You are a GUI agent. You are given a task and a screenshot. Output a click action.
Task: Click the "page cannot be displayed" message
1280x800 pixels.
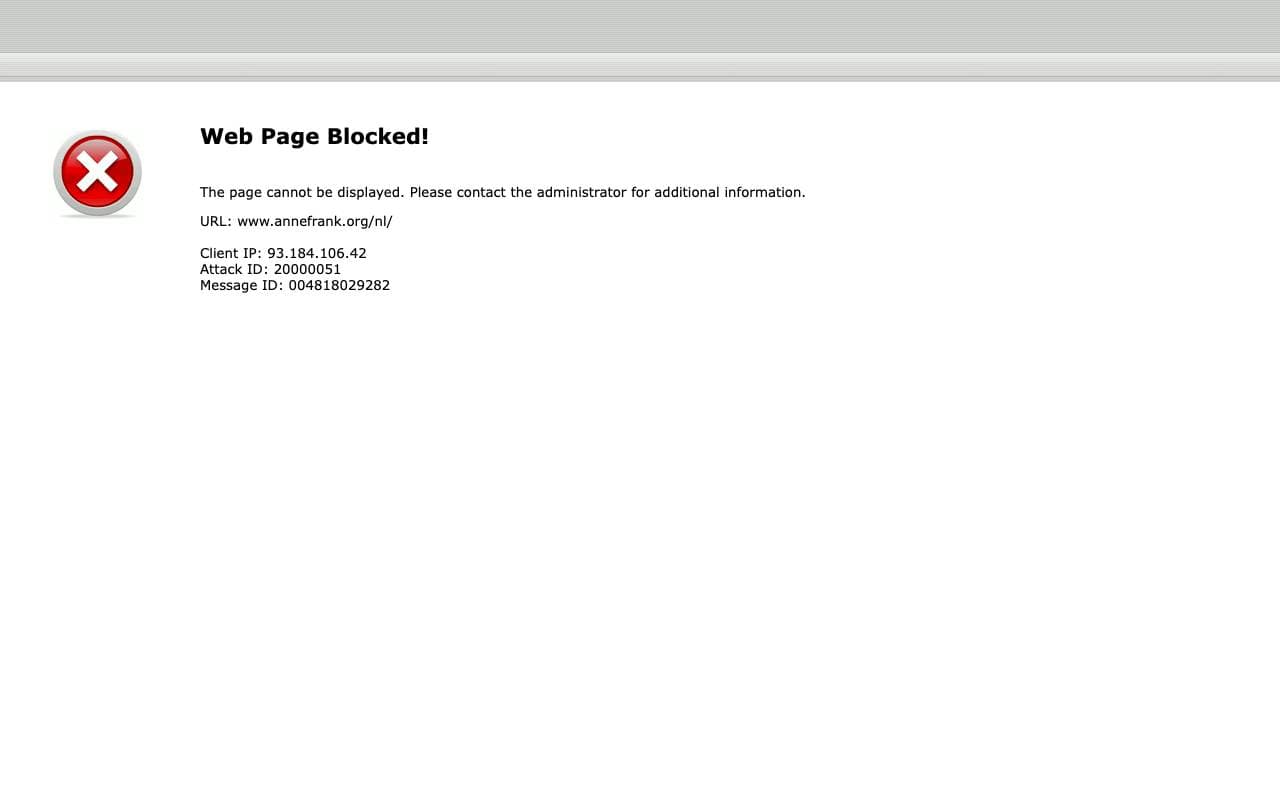coord(502,192)
